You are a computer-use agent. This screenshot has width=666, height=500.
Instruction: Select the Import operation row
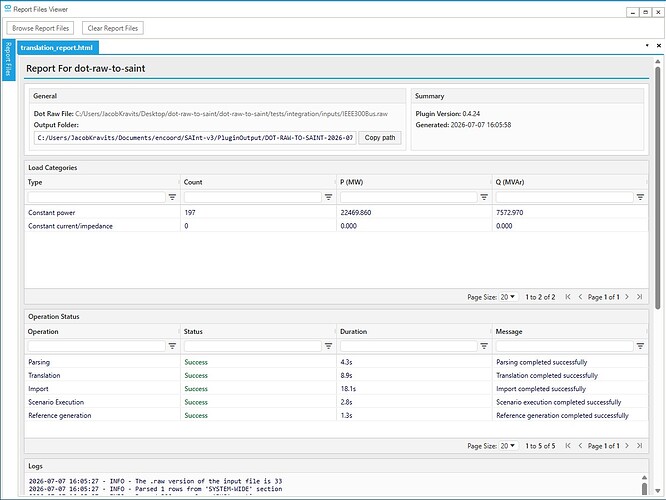336,389
